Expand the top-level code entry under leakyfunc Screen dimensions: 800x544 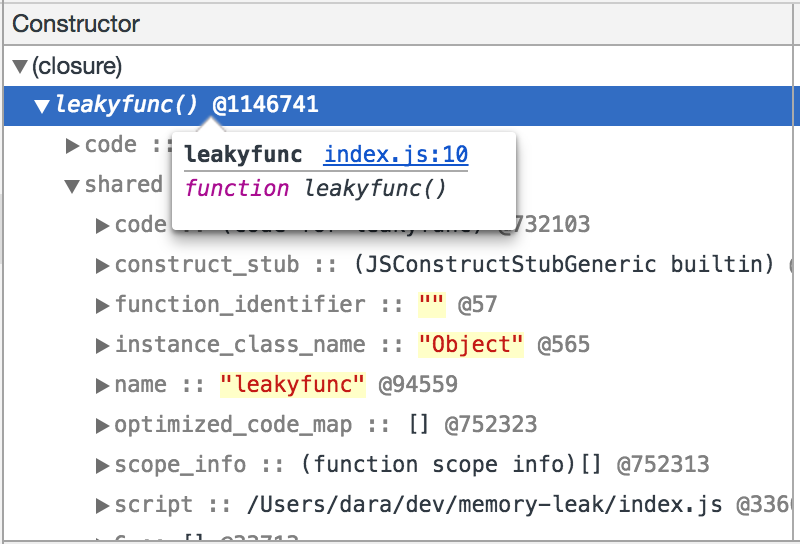click(72, 146)
